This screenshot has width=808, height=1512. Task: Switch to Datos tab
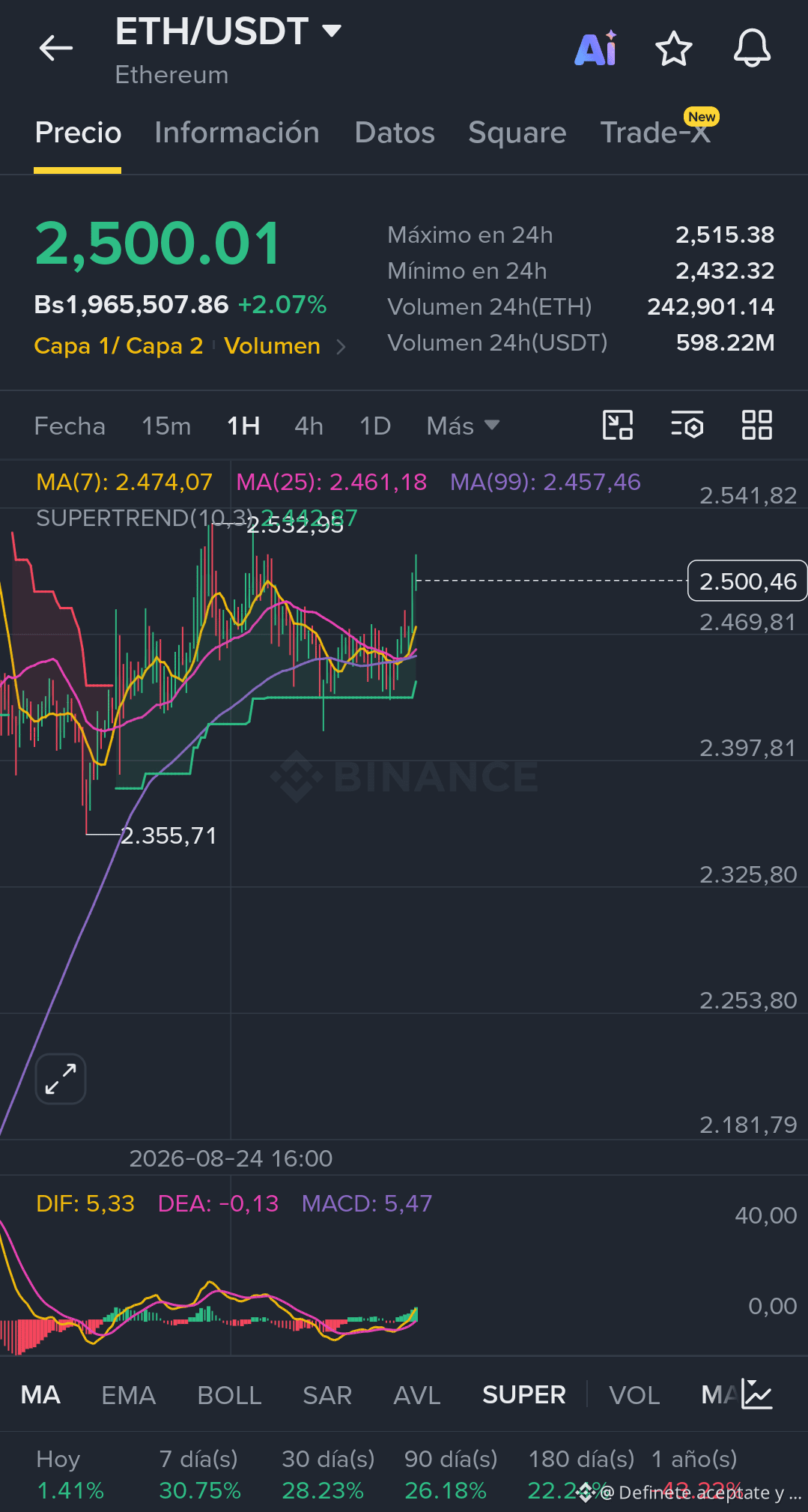[x=395, y=133]
